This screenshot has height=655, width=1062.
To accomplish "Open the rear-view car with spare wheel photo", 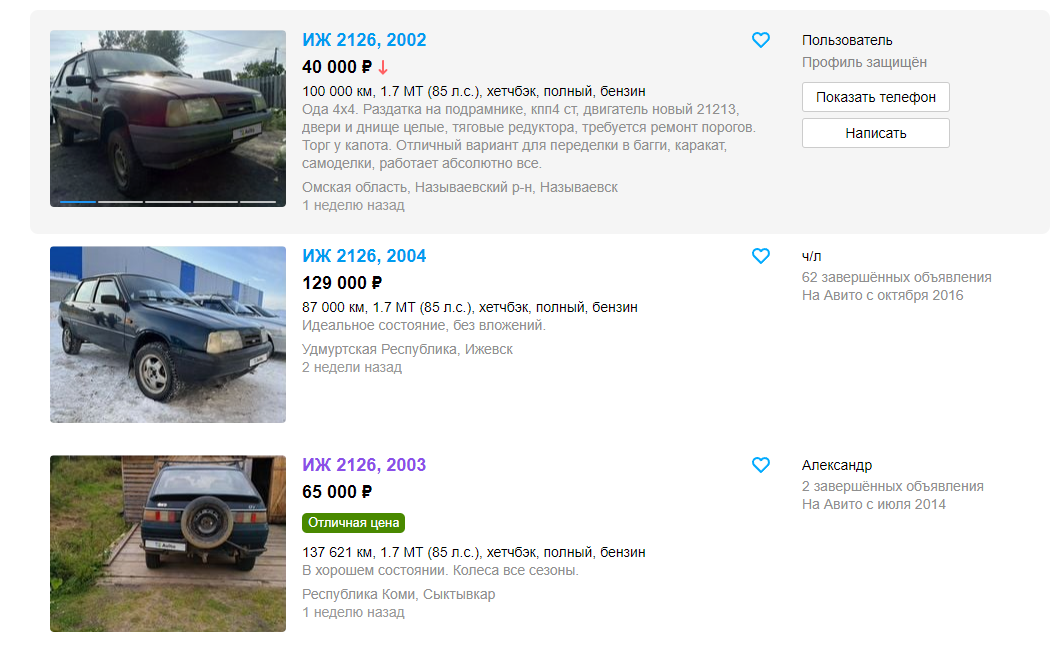I will (x=168, y=543).
